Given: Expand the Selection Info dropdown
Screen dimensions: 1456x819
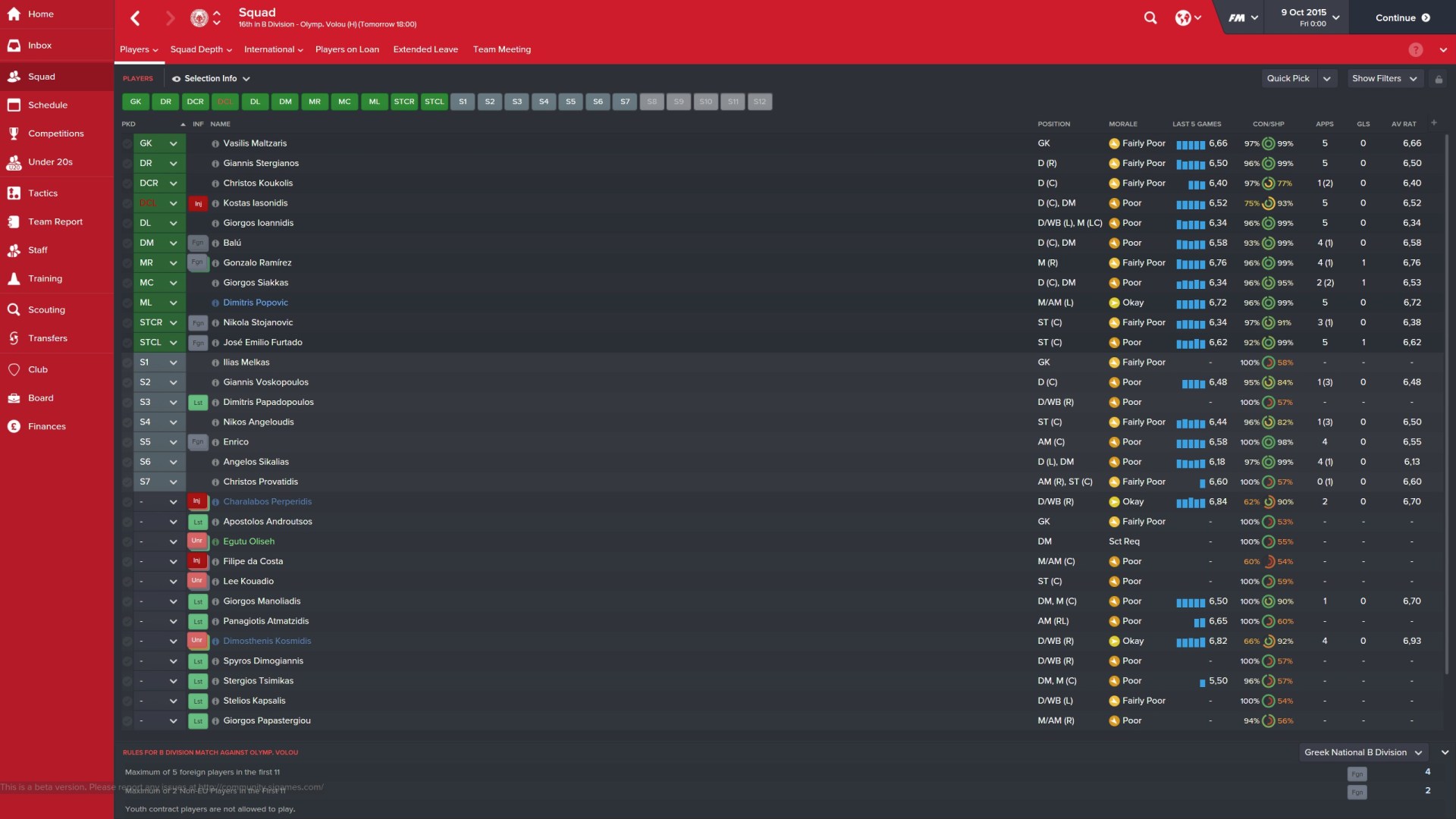Looking at the screenshot, I should [x=211, y=79].
